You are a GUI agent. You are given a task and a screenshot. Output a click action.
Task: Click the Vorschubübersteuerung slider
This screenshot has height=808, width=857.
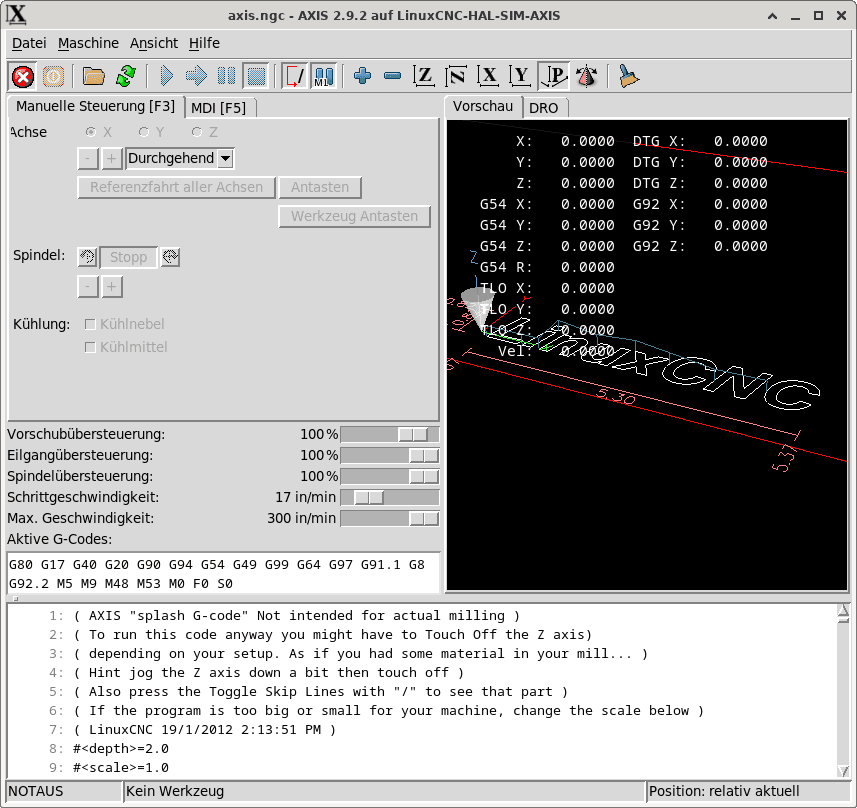[x=390, y=435]
